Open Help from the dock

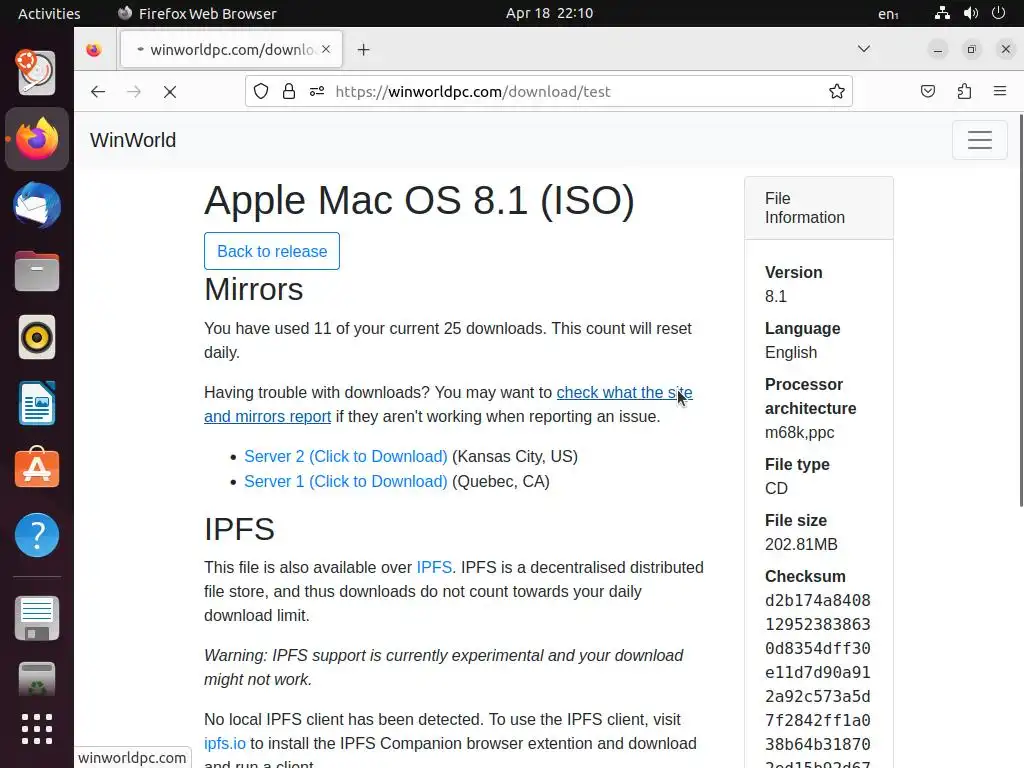pos(37,535)
